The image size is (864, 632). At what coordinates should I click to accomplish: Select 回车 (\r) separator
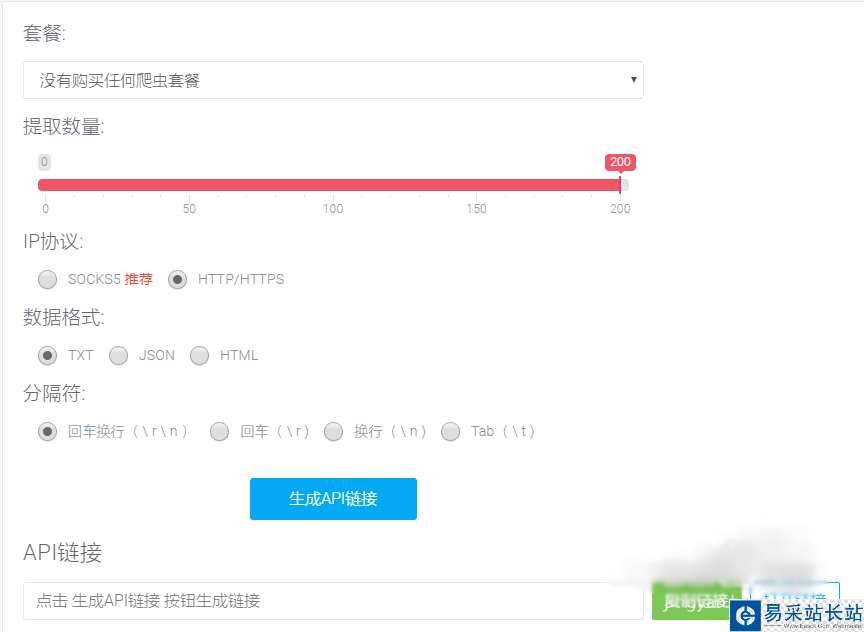pos(219,431)
